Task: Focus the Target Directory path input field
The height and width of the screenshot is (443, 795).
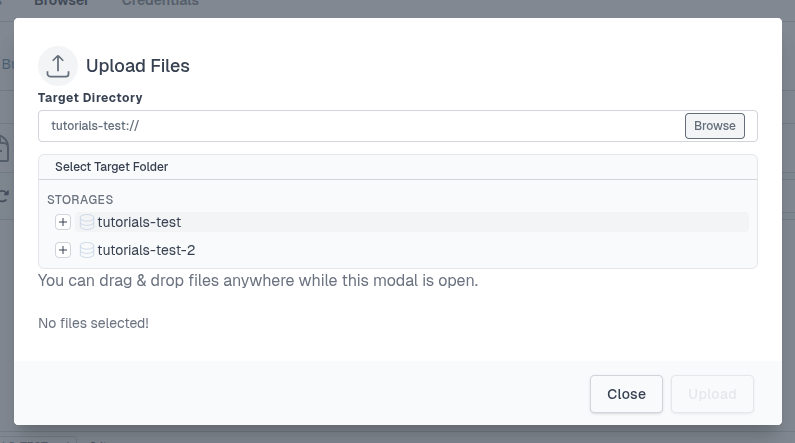Action: (x=360, y=126)
